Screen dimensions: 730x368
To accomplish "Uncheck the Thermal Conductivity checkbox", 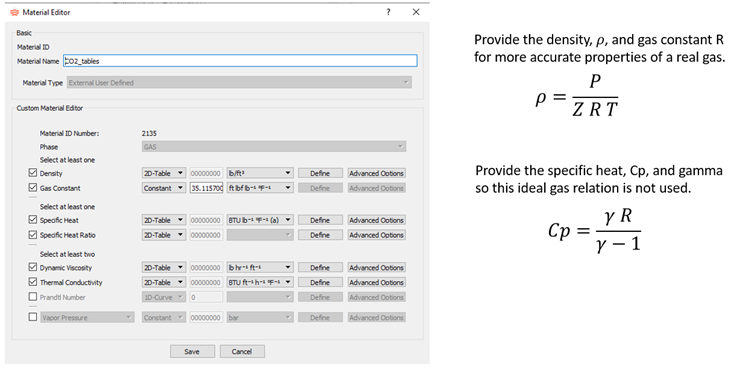I will pyautogui.click(x=33, y=282).
